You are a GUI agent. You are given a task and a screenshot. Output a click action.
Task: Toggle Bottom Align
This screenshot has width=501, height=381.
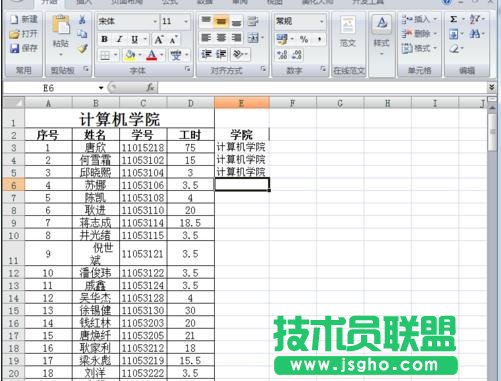click(x=236, y=22)
